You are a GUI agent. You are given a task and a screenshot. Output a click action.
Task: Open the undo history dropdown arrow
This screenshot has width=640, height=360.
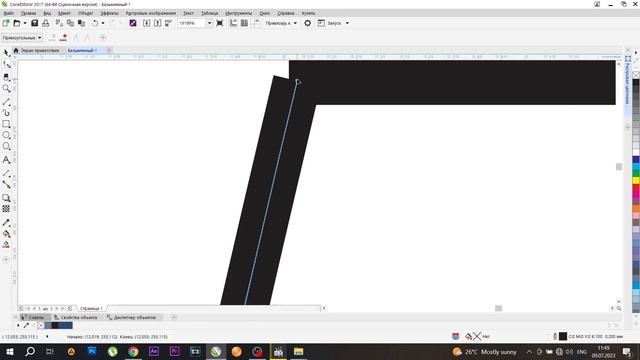point(102,23)
